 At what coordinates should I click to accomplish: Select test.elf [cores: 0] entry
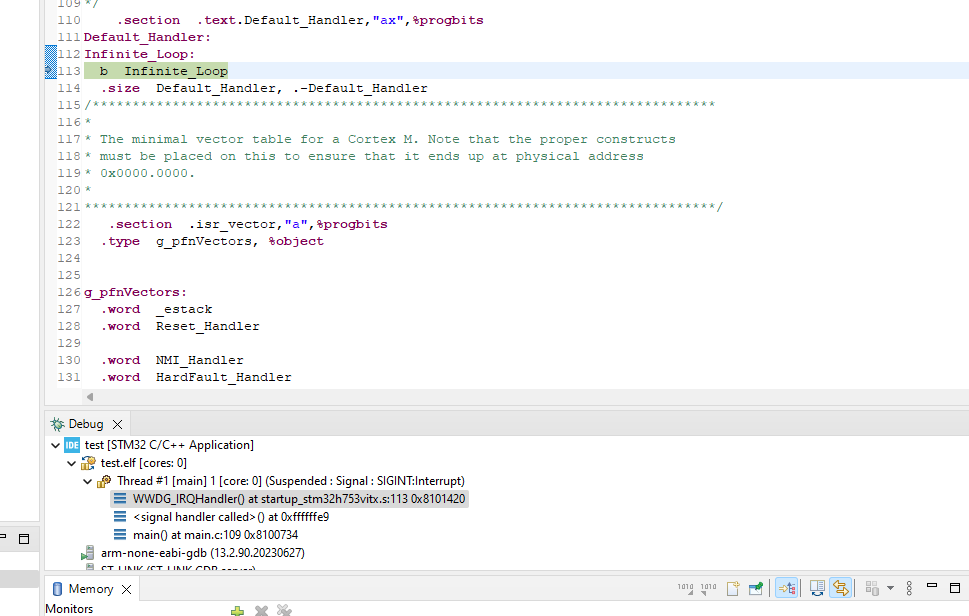(x=143, y=463)
